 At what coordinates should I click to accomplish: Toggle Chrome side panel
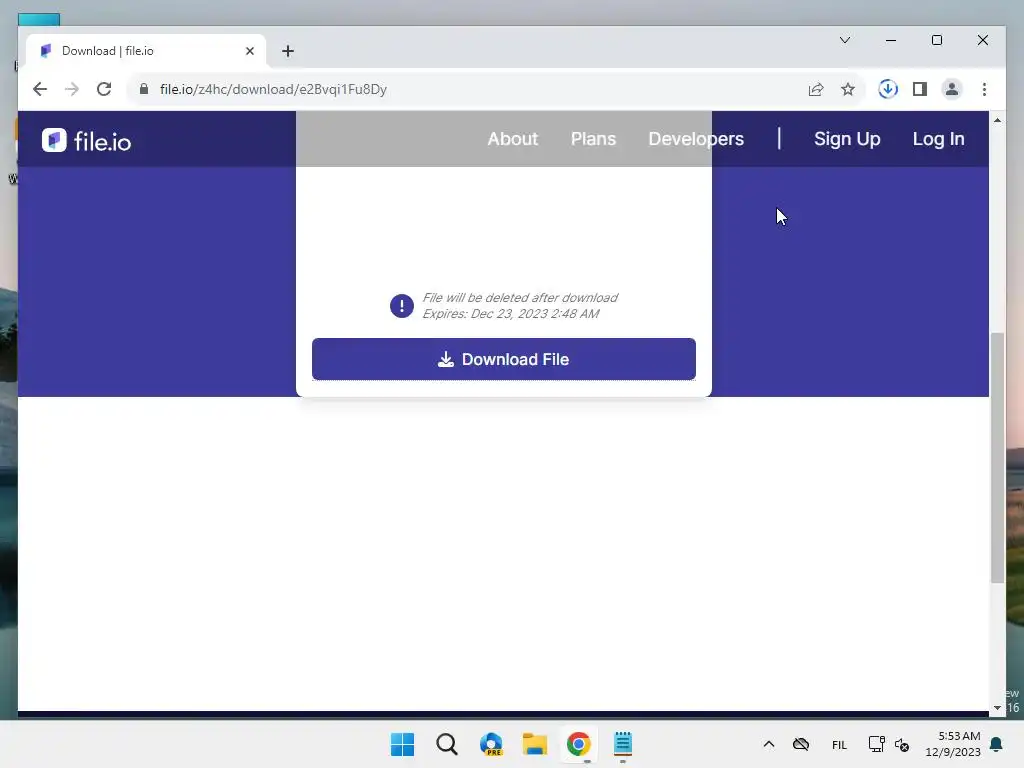pos(920,89)
